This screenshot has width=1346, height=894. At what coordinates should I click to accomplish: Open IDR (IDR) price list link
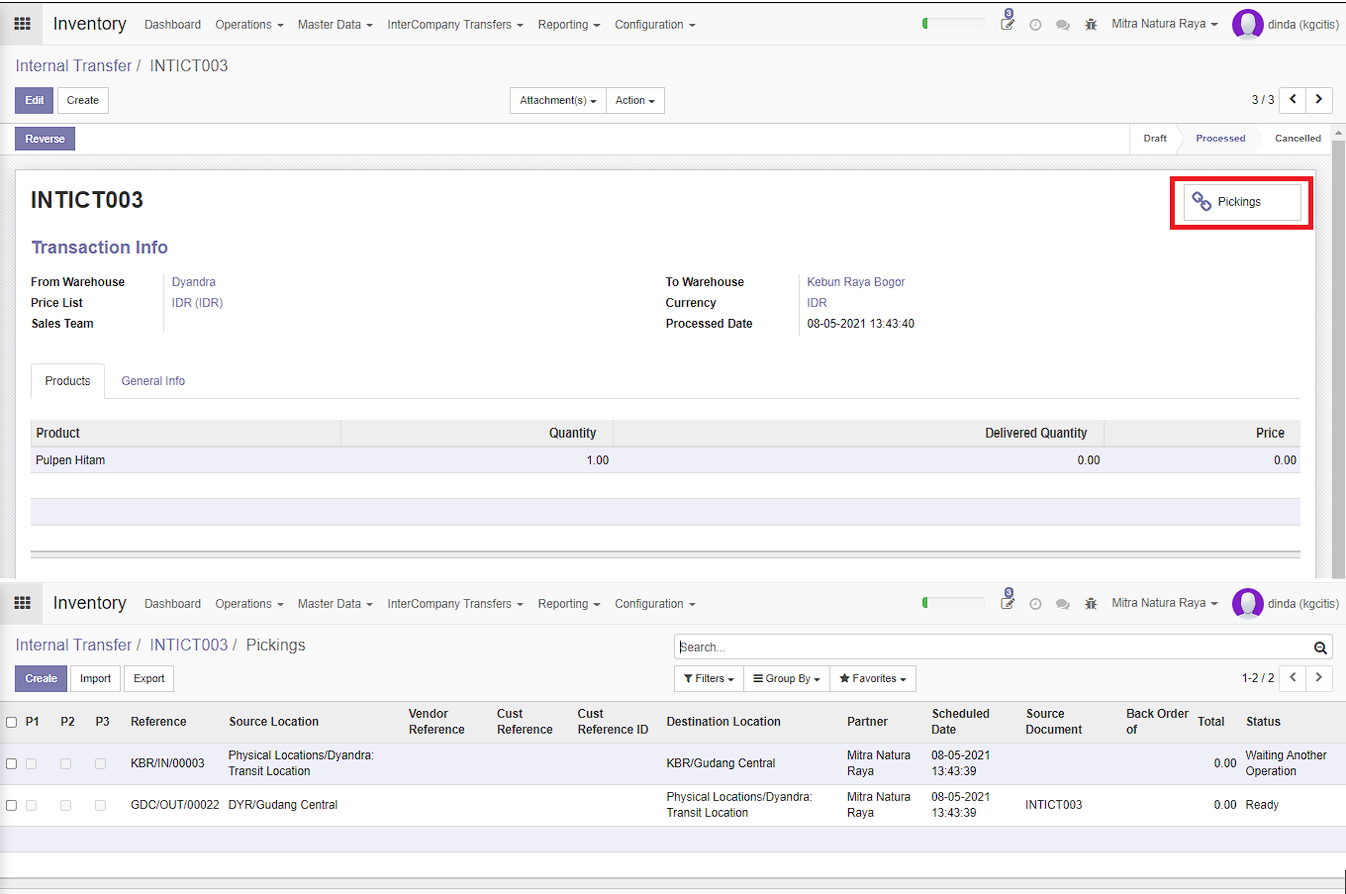coord(197,303)
